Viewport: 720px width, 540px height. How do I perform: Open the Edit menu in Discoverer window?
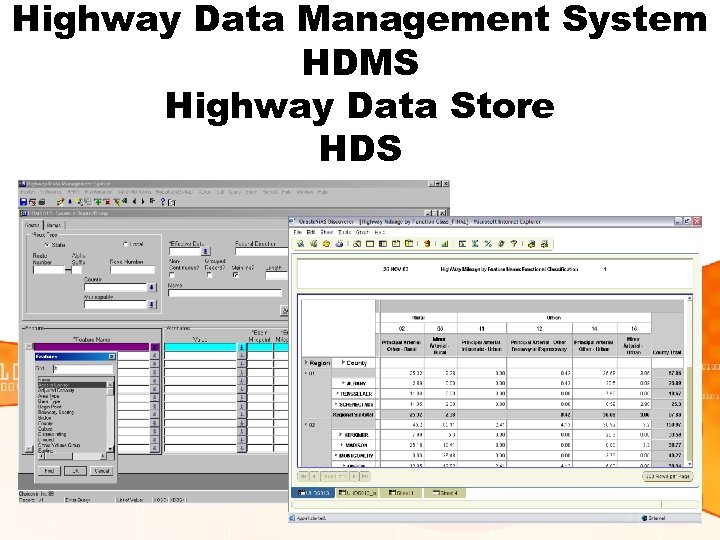(311, 232)
